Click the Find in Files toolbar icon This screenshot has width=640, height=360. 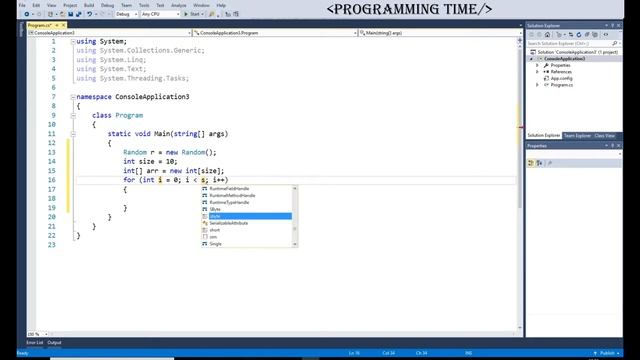[211, 14]
